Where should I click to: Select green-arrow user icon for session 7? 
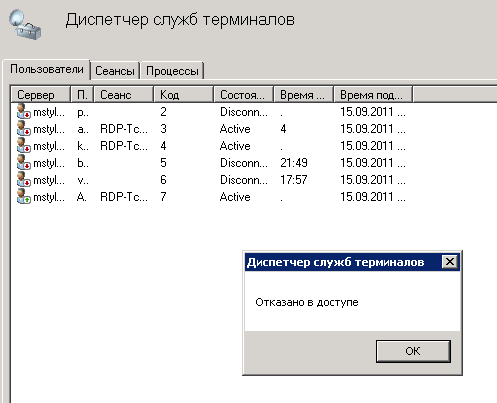pyautogui.click(x=24, y=196)
